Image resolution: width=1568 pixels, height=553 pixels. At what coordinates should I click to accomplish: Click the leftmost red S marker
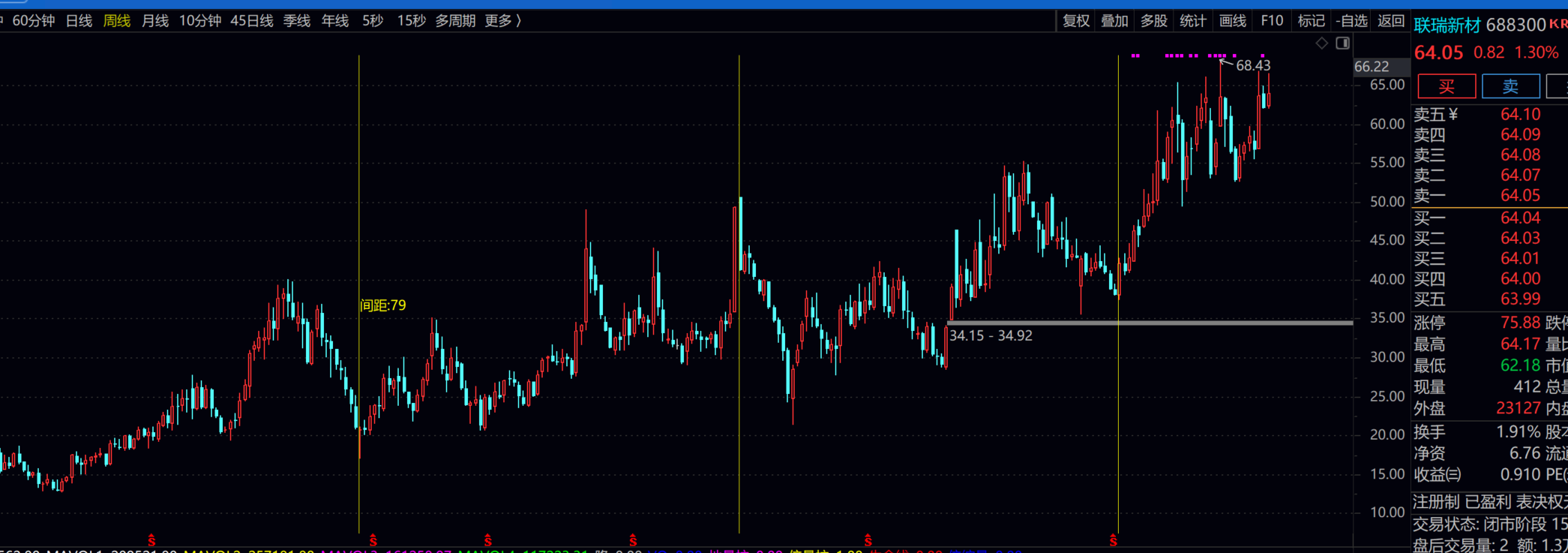151,540
